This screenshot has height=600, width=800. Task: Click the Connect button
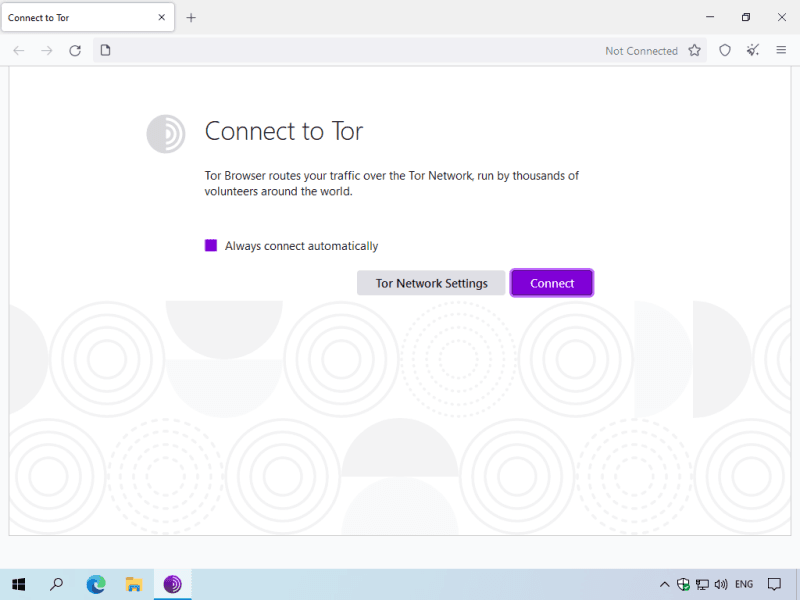(x=552, y=283)
